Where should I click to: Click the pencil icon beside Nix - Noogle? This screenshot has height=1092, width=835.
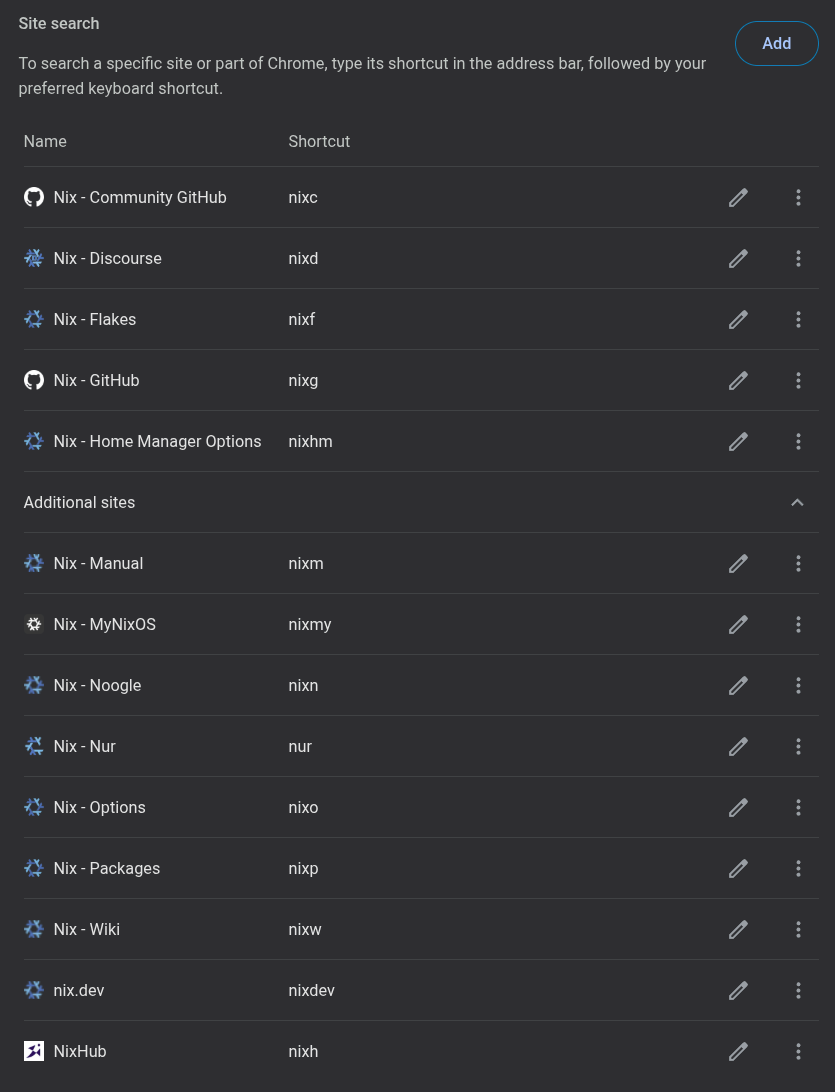pos(738,685)
